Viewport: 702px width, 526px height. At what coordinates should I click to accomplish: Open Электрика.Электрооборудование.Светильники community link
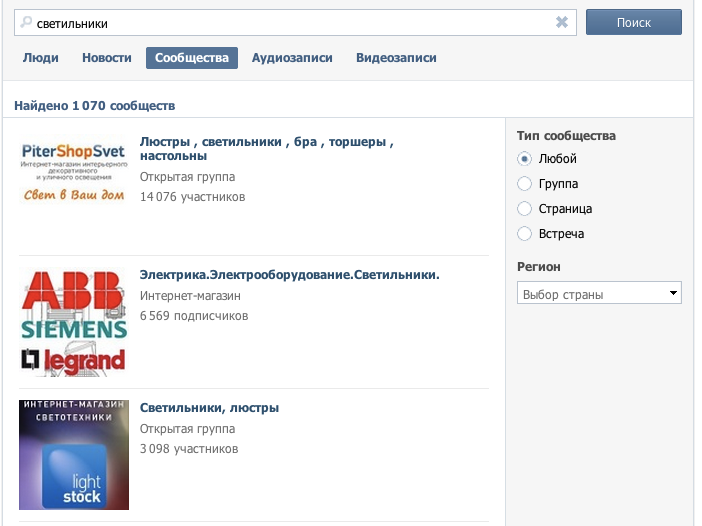pyautogui.click(x=290, y=274)
